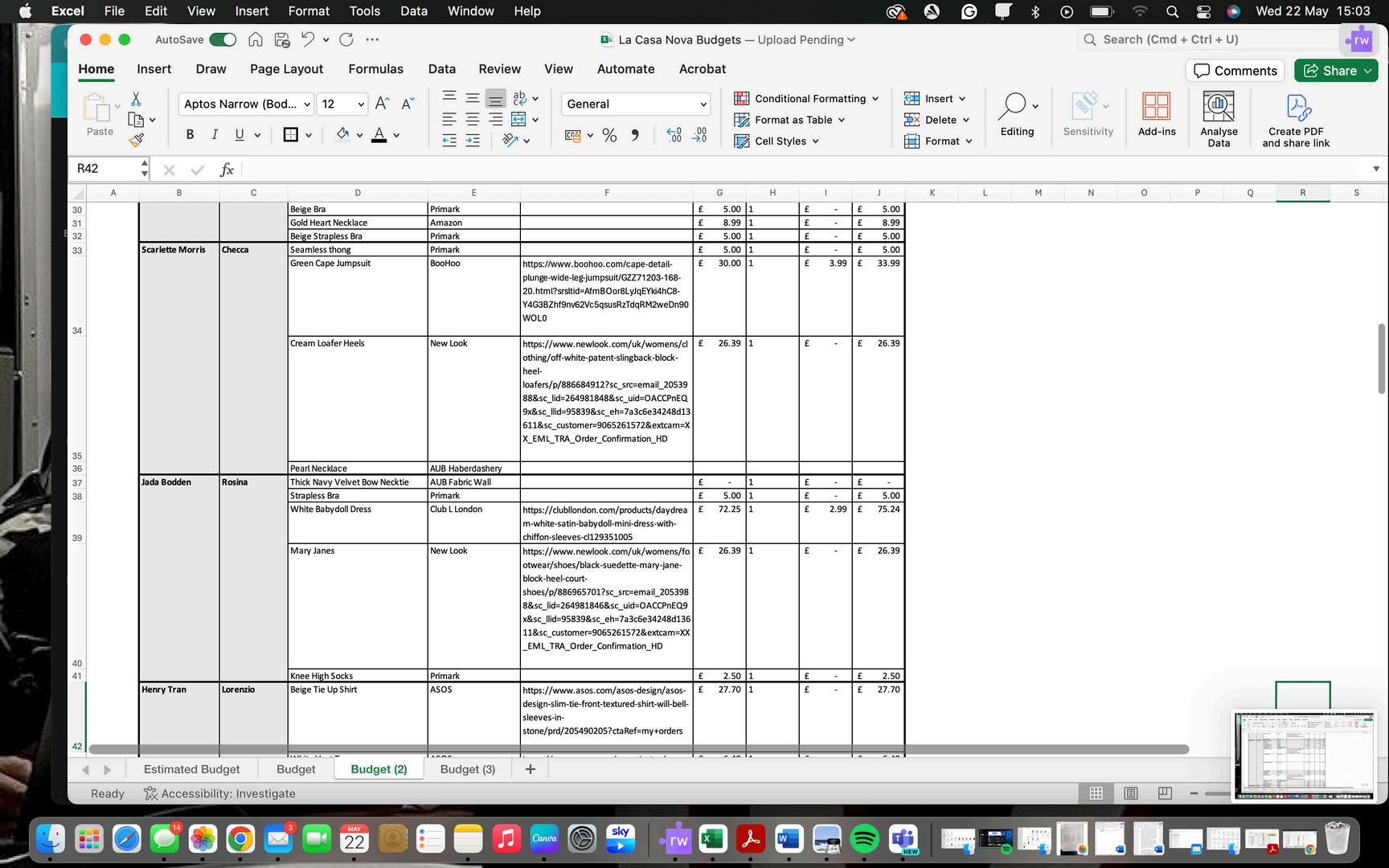Viewport: 1389px width, 868px height.
Task: Click the Paste clipboard icon
Action: [97, 108]
